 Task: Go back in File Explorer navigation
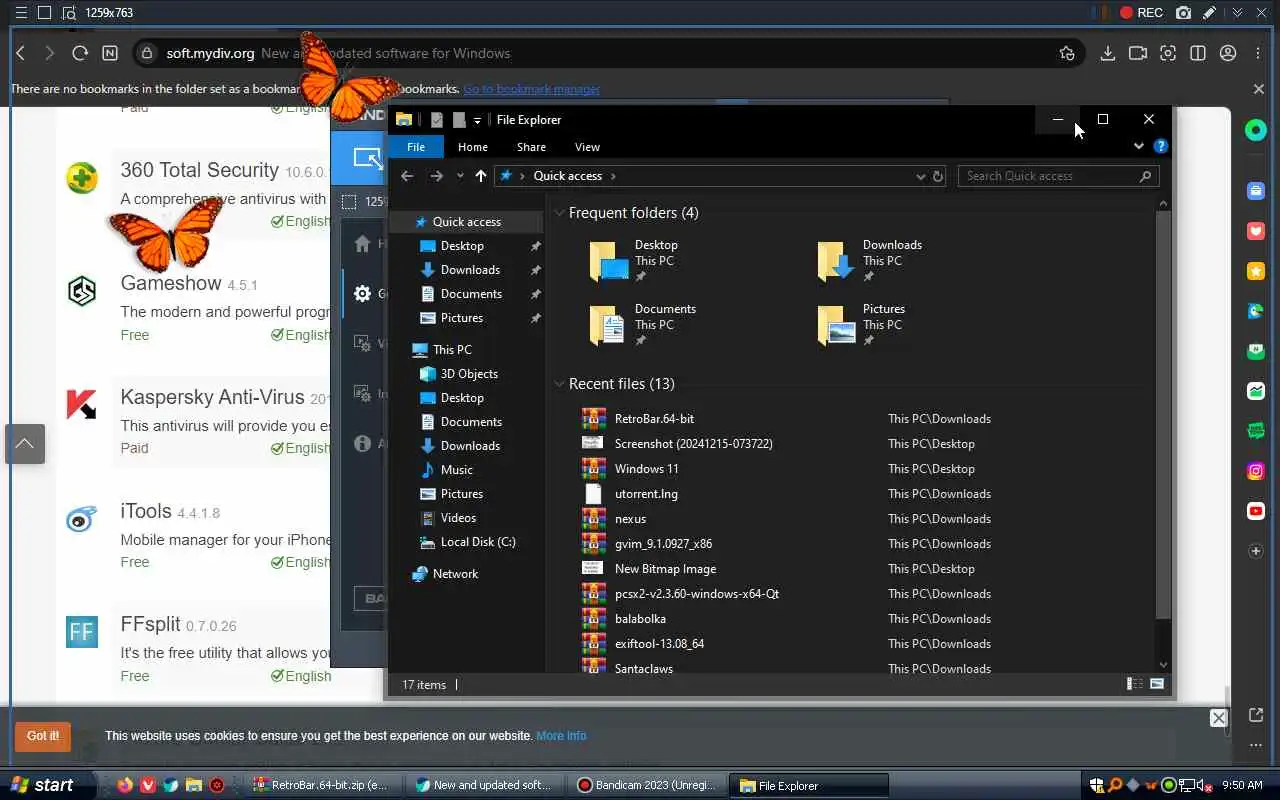point(407,176)
